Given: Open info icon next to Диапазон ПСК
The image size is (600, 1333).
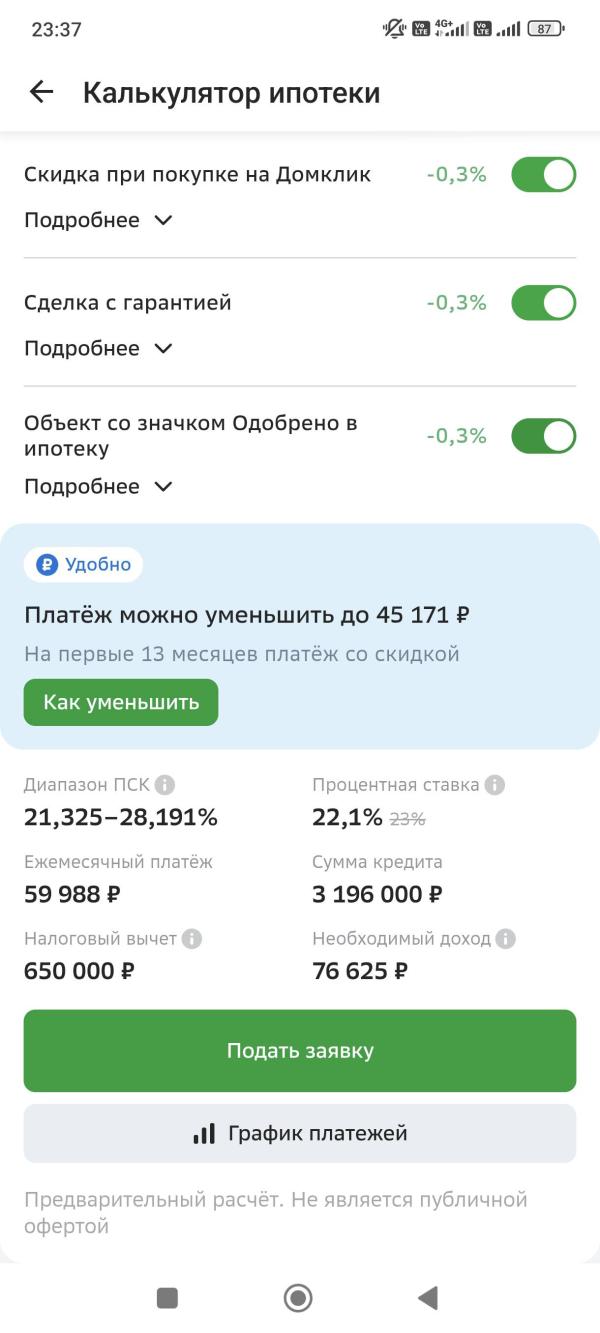Looking at the screenshot, I should point(165,785).
